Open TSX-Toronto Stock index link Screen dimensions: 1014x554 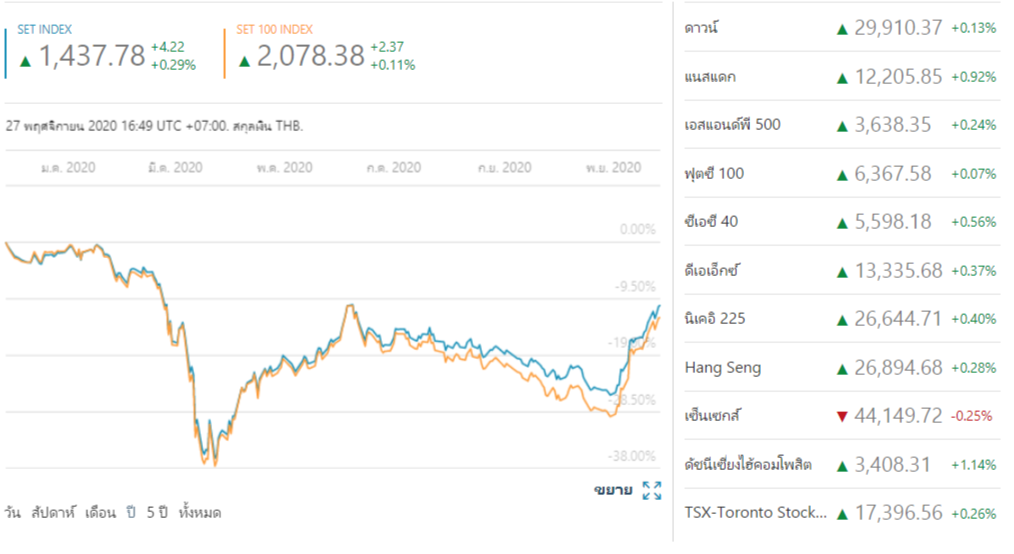pyautogui.click(x=756, y=513)
